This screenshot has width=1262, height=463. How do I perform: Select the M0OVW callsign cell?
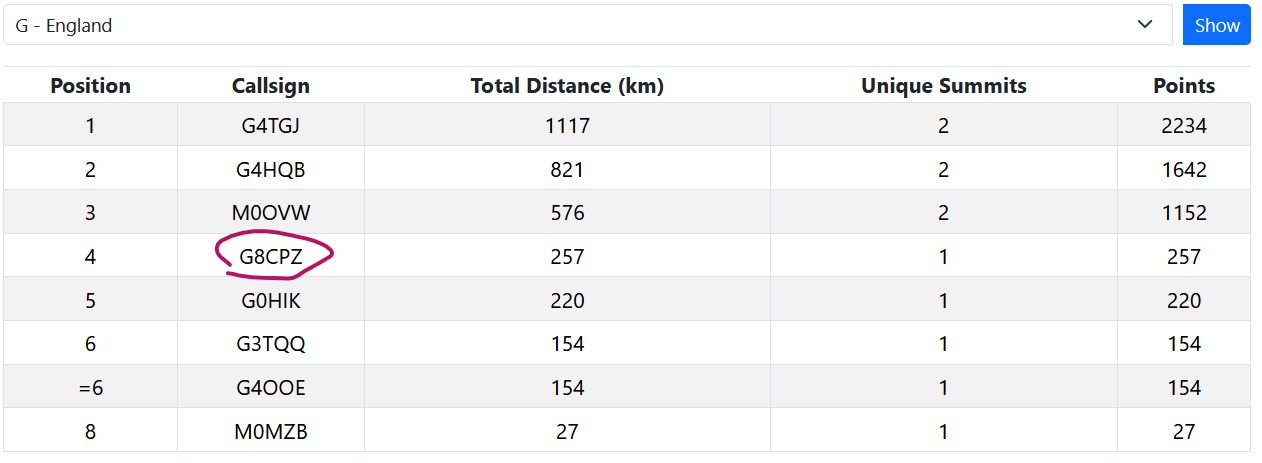tap(271, 213)
